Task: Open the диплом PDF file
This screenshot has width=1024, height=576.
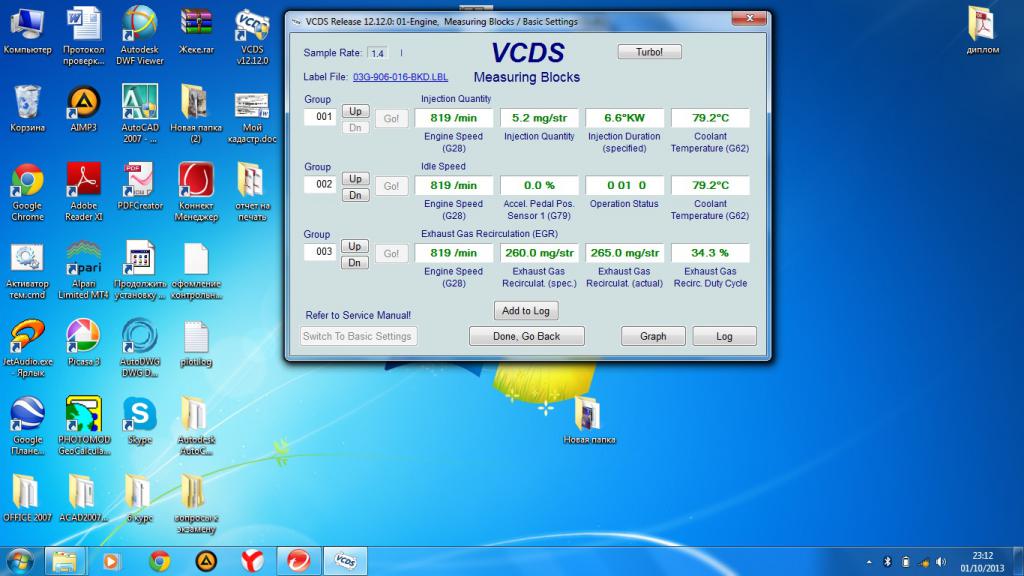Action: pos(983,30)
